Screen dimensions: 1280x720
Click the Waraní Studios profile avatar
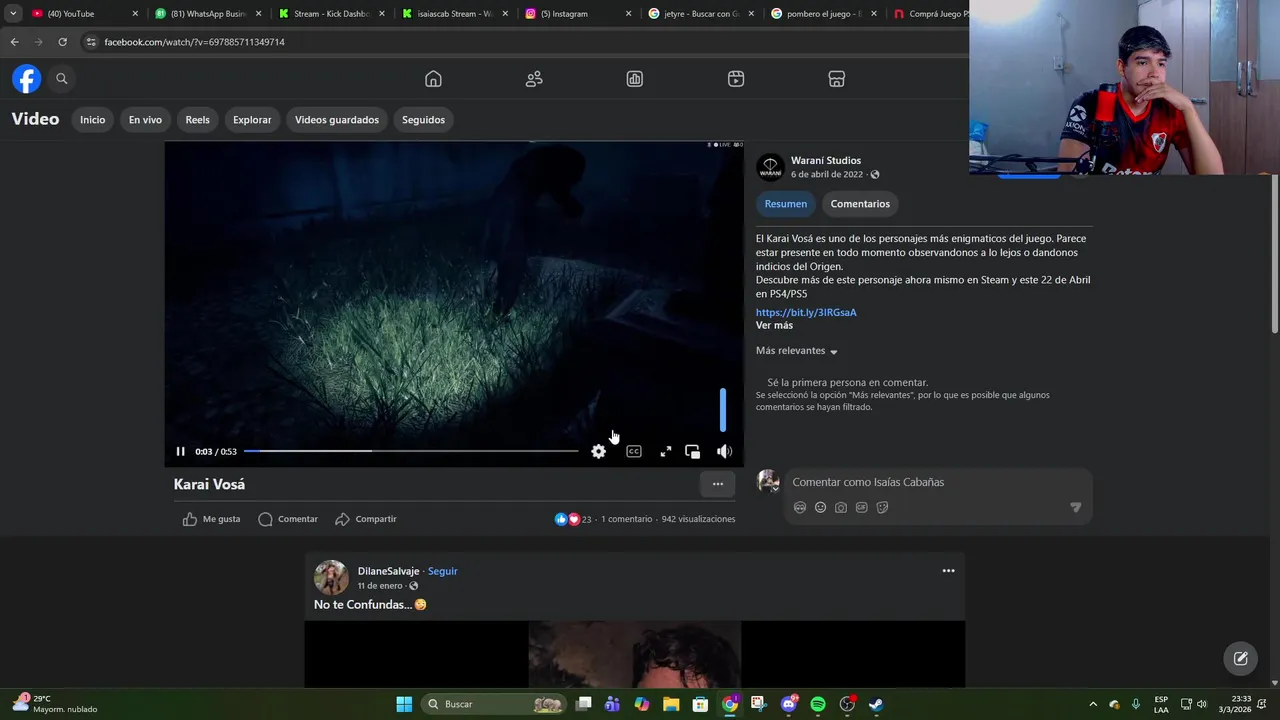(x=770, y=167)
